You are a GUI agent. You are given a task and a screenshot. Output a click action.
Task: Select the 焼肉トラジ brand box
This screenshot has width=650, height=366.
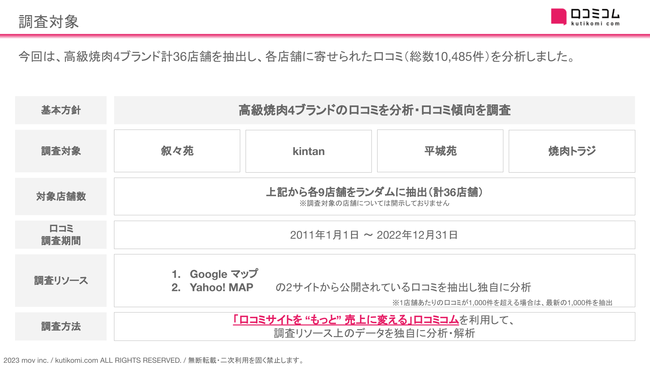coord(572,151)
